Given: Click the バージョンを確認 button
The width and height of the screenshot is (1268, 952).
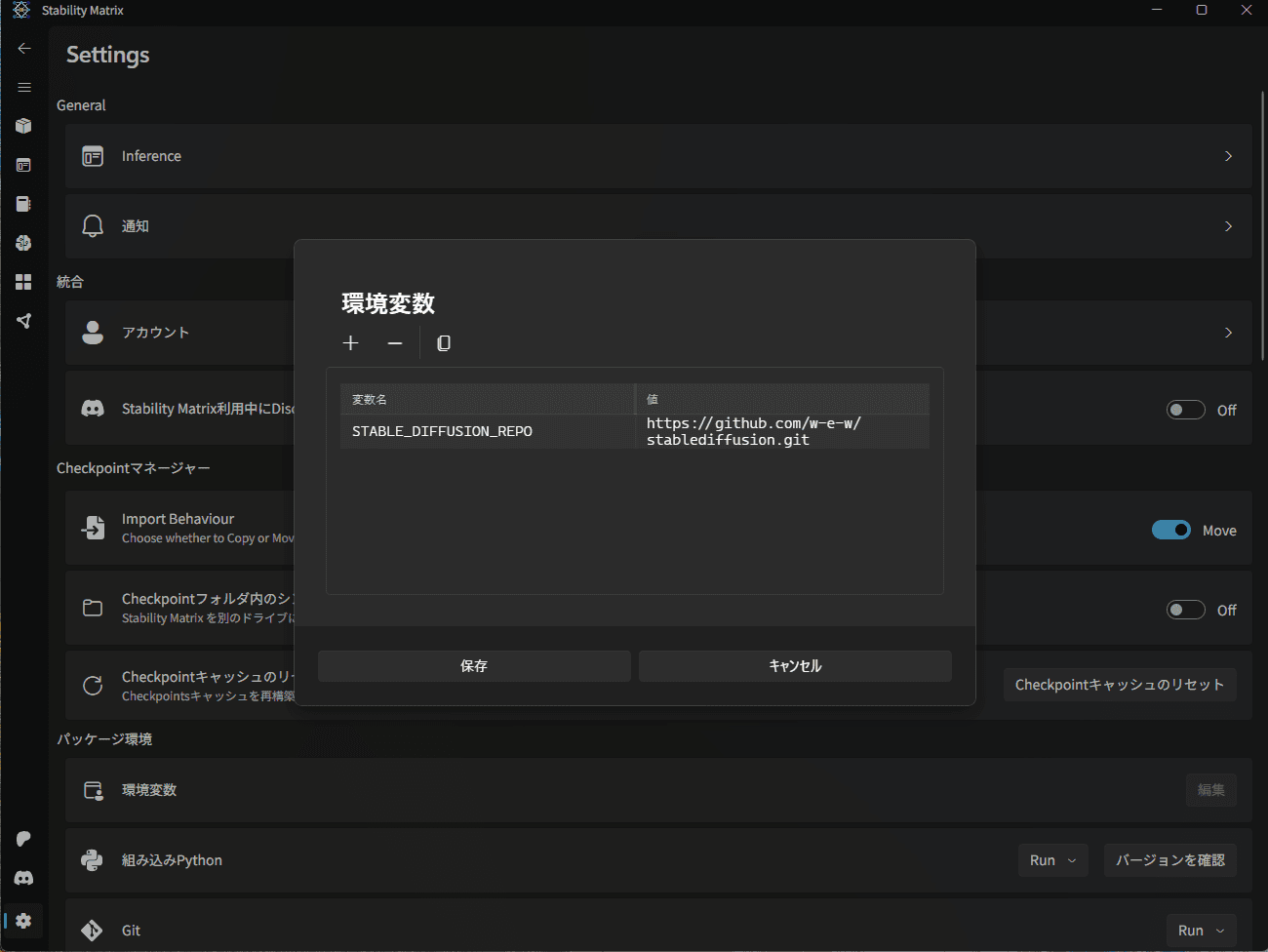Looking at the screenshot, I should 1170,860.
